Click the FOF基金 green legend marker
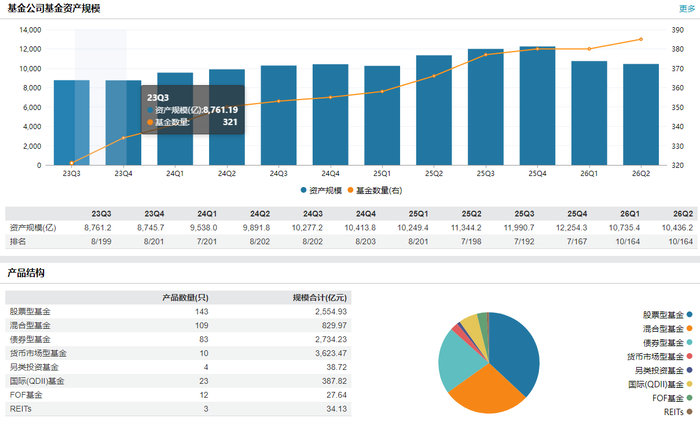 (x=690, y=398)
